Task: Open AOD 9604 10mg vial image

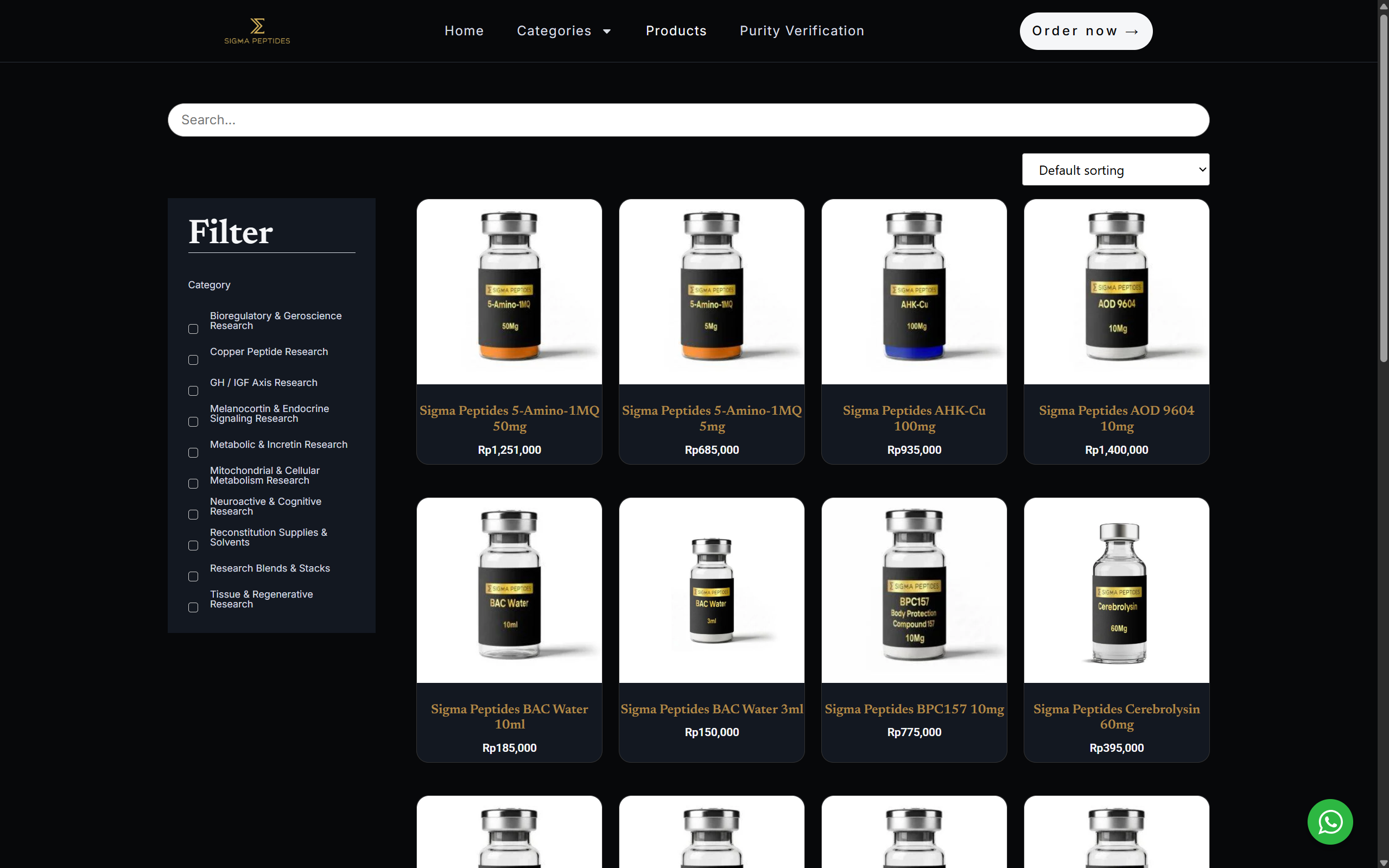Action: (x=1117, y=292)
